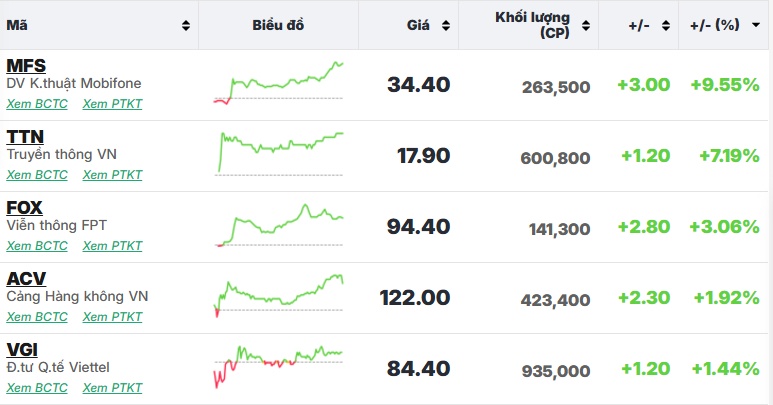View PTKT analysis for ACV
The image size is (773, 405).
[x=112, y=317]
